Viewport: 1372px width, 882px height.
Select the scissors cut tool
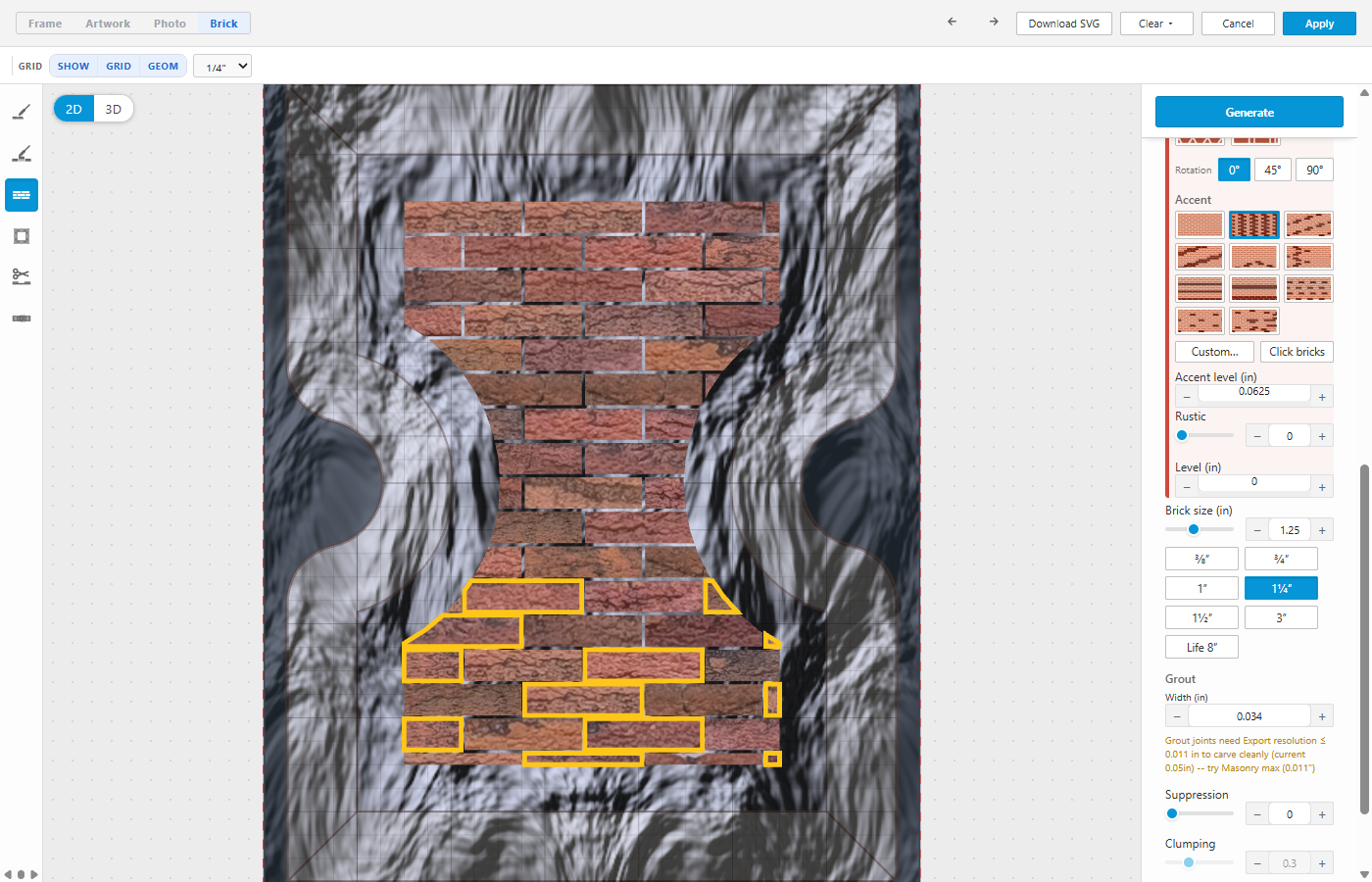22,277
